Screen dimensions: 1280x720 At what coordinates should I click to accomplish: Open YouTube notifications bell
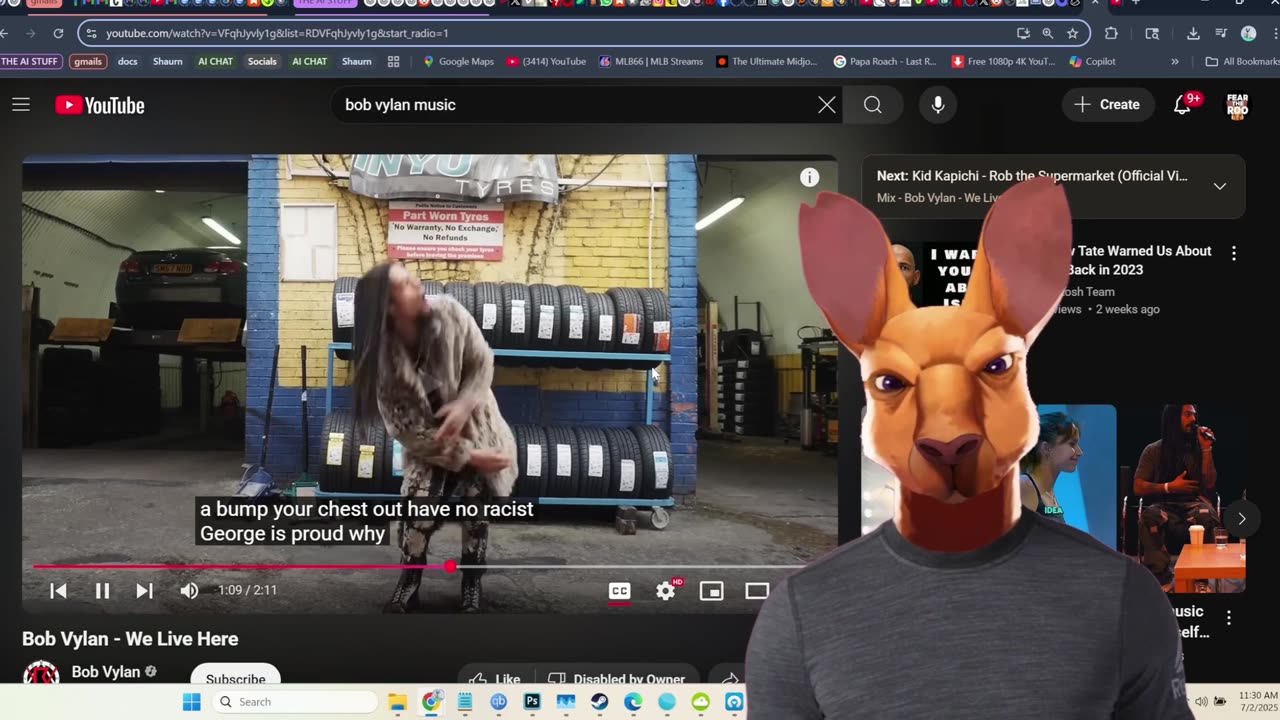(1182, 105)
